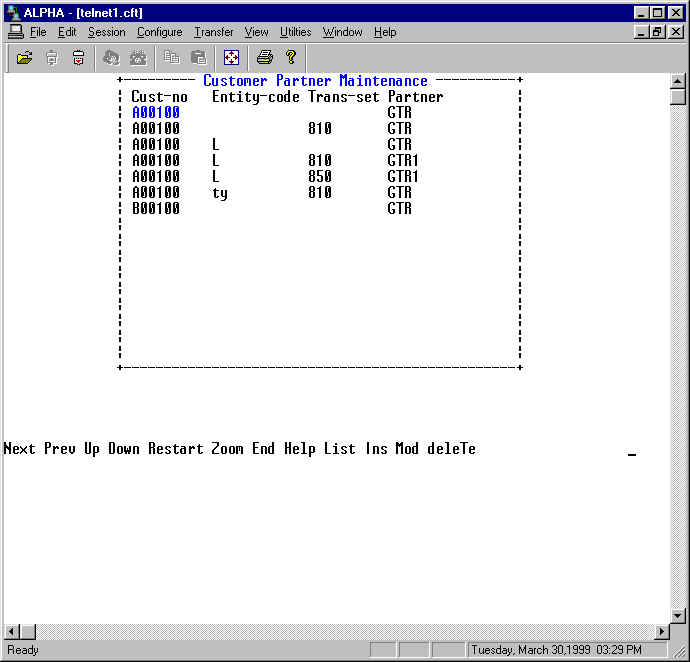Click the deleTe command in terminal prompt
The width and height of the screenshot is (690, 662).
pyautogui.click(x=451, y=449)
